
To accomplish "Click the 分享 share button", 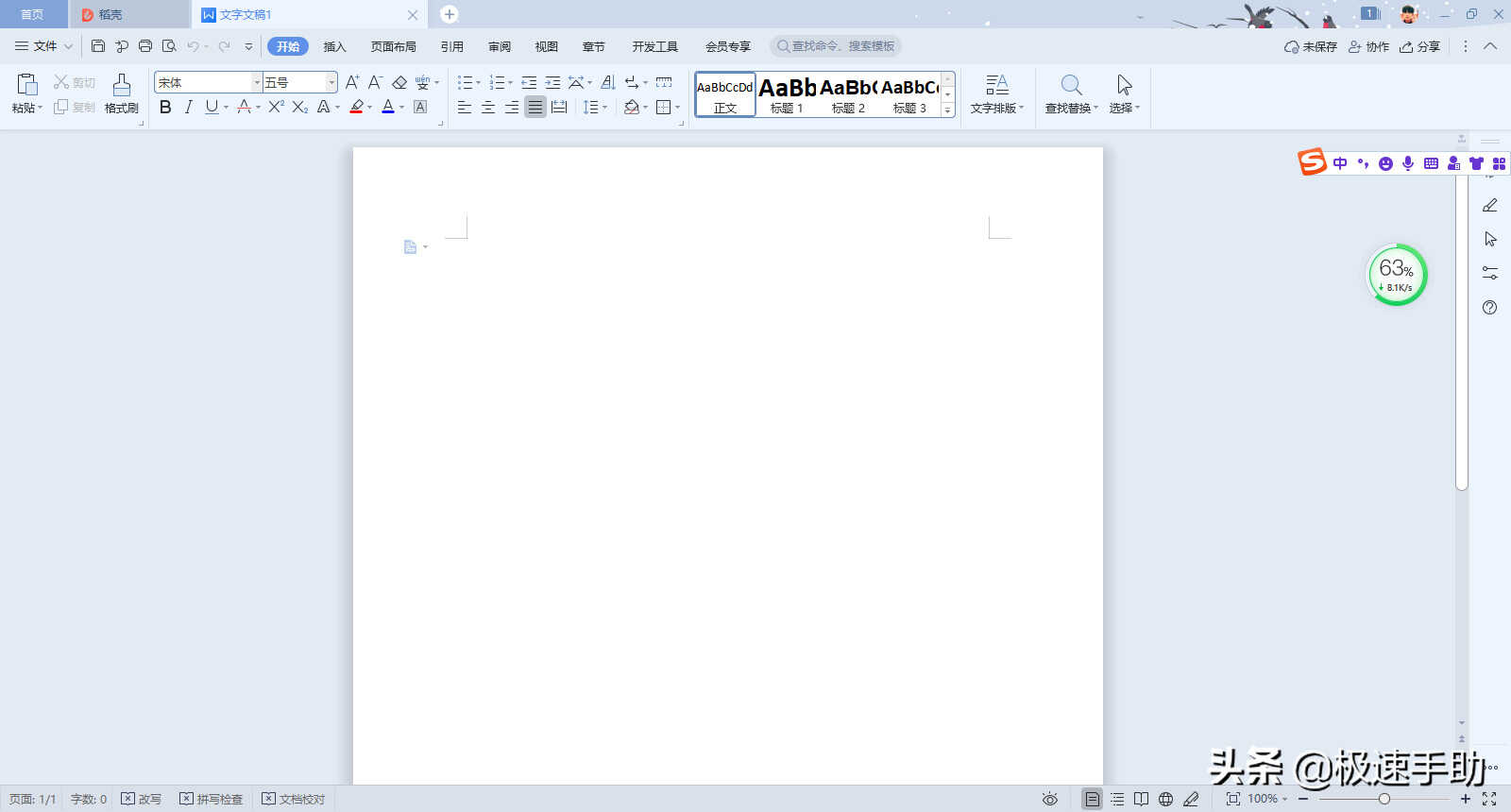I will [1419, 46].
